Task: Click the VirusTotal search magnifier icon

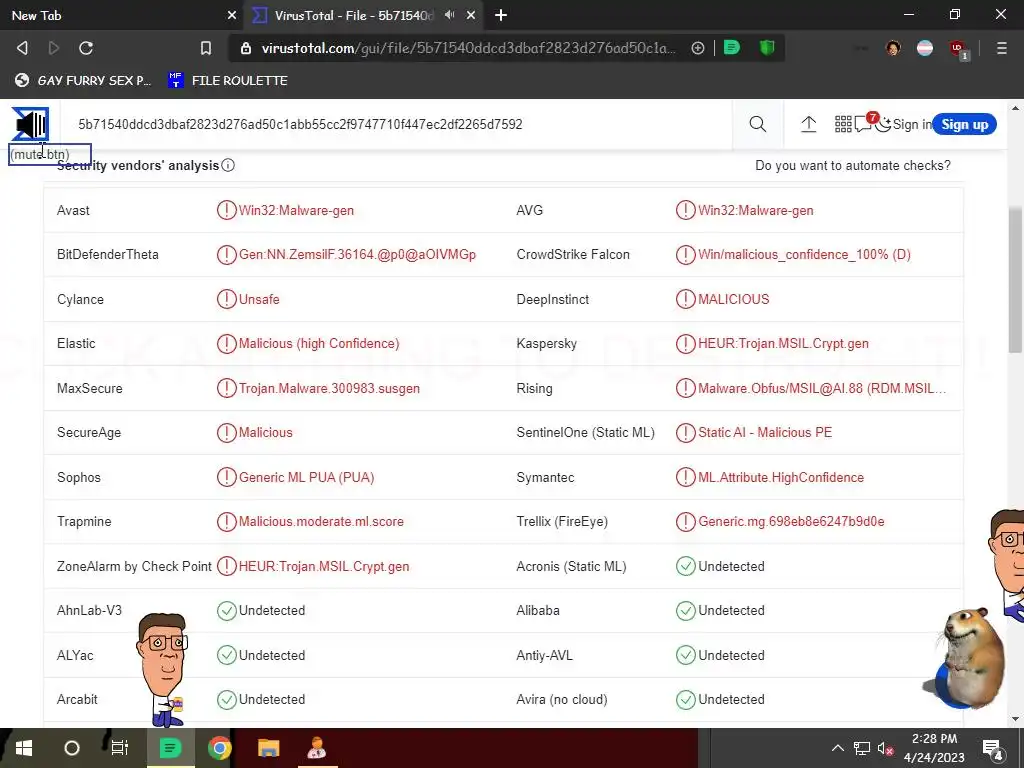Action: (x=758, y=124)
